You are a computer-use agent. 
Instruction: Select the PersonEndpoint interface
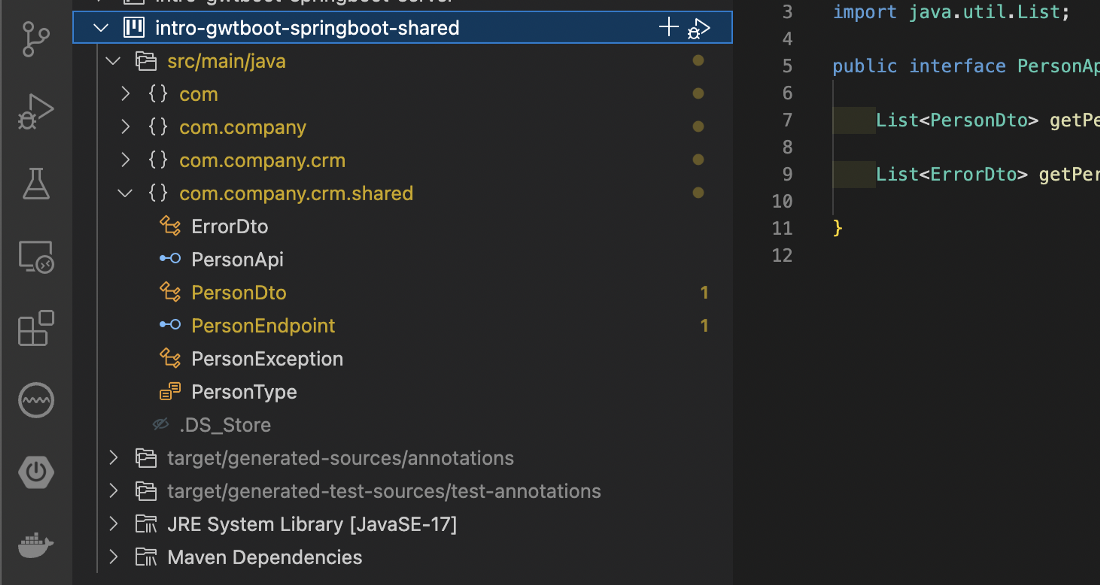click(x=263, y=325)
